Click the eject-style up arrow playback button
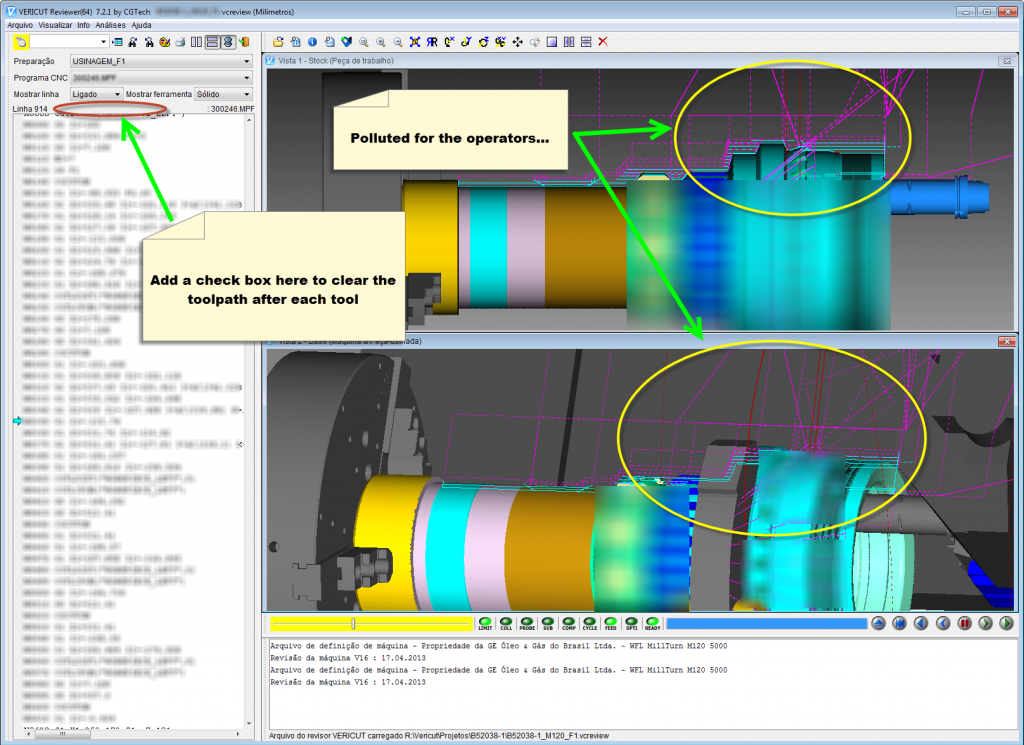Viewport: 1024px width, 745px height. (878, 624)
